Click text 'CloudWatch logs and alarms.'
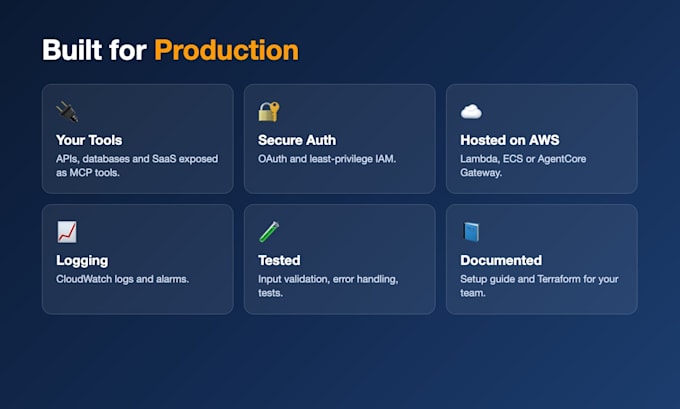The height and width of the screenshot is (409, 680). coord(122,279)
